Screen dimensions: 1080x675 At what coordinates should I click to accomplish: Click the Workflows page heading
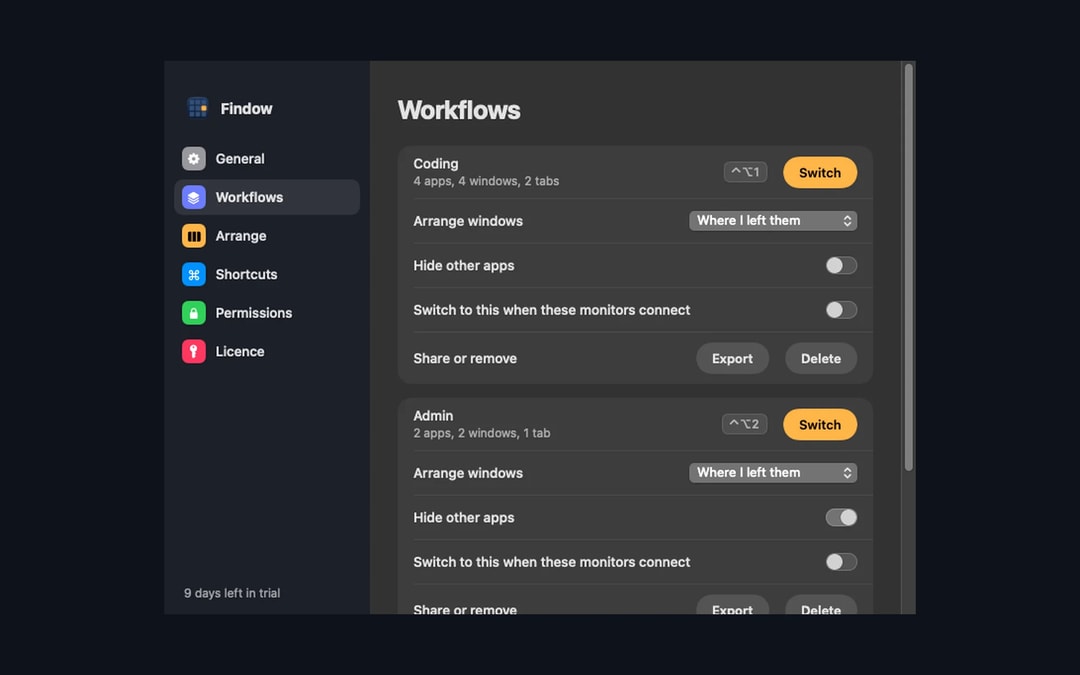tap(459, 110)
